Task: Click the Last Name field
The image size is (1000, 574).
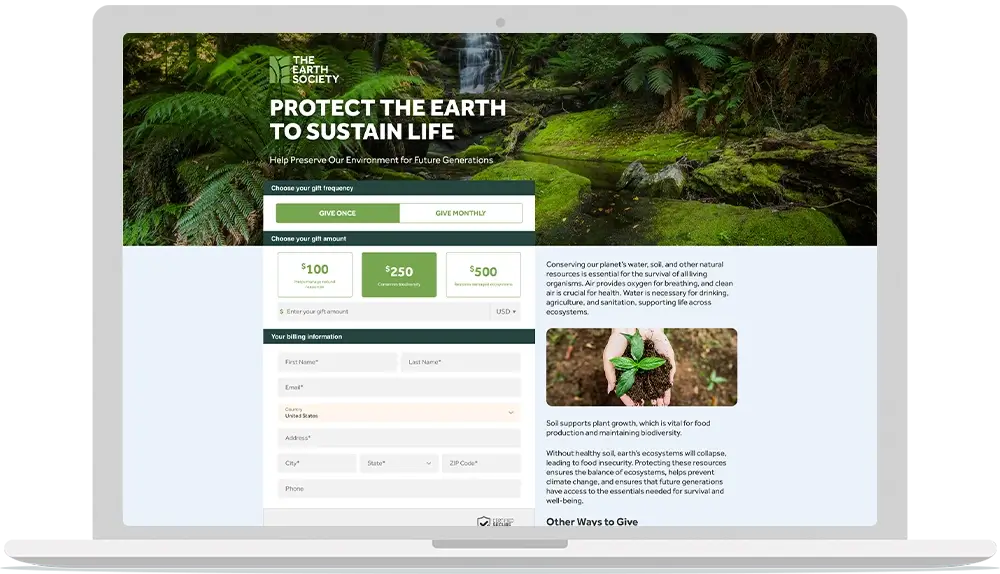Action: pyautogui.click(x=461, y=362)
